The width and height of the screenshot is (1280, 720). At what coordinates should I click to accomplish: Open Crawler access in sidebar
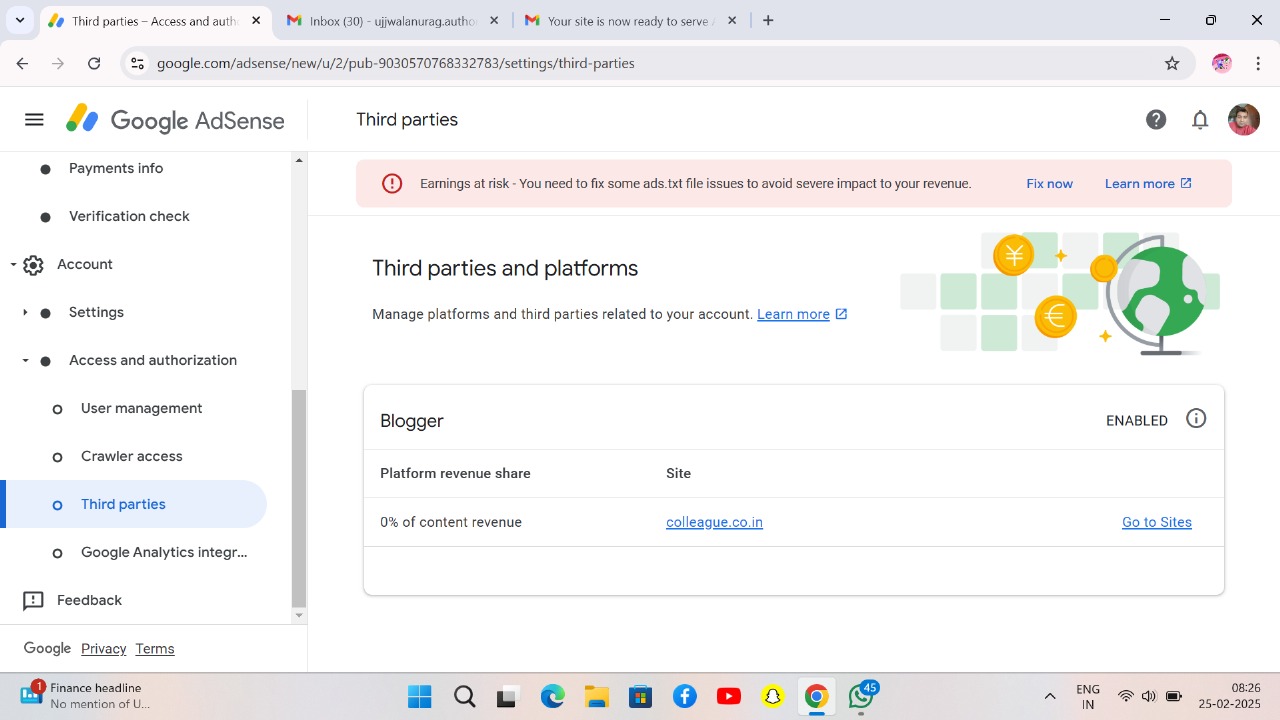[132, 456]
